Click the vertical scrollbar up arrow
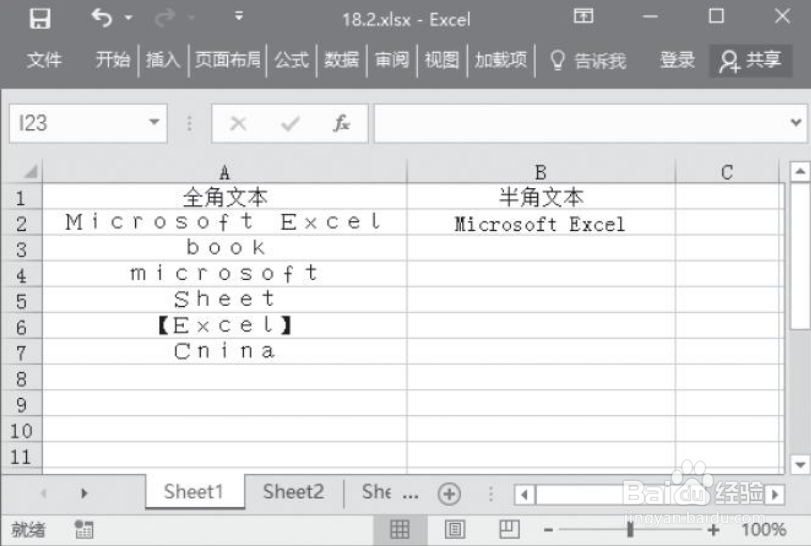Viewport: 811px width, 546px height. 800,172
